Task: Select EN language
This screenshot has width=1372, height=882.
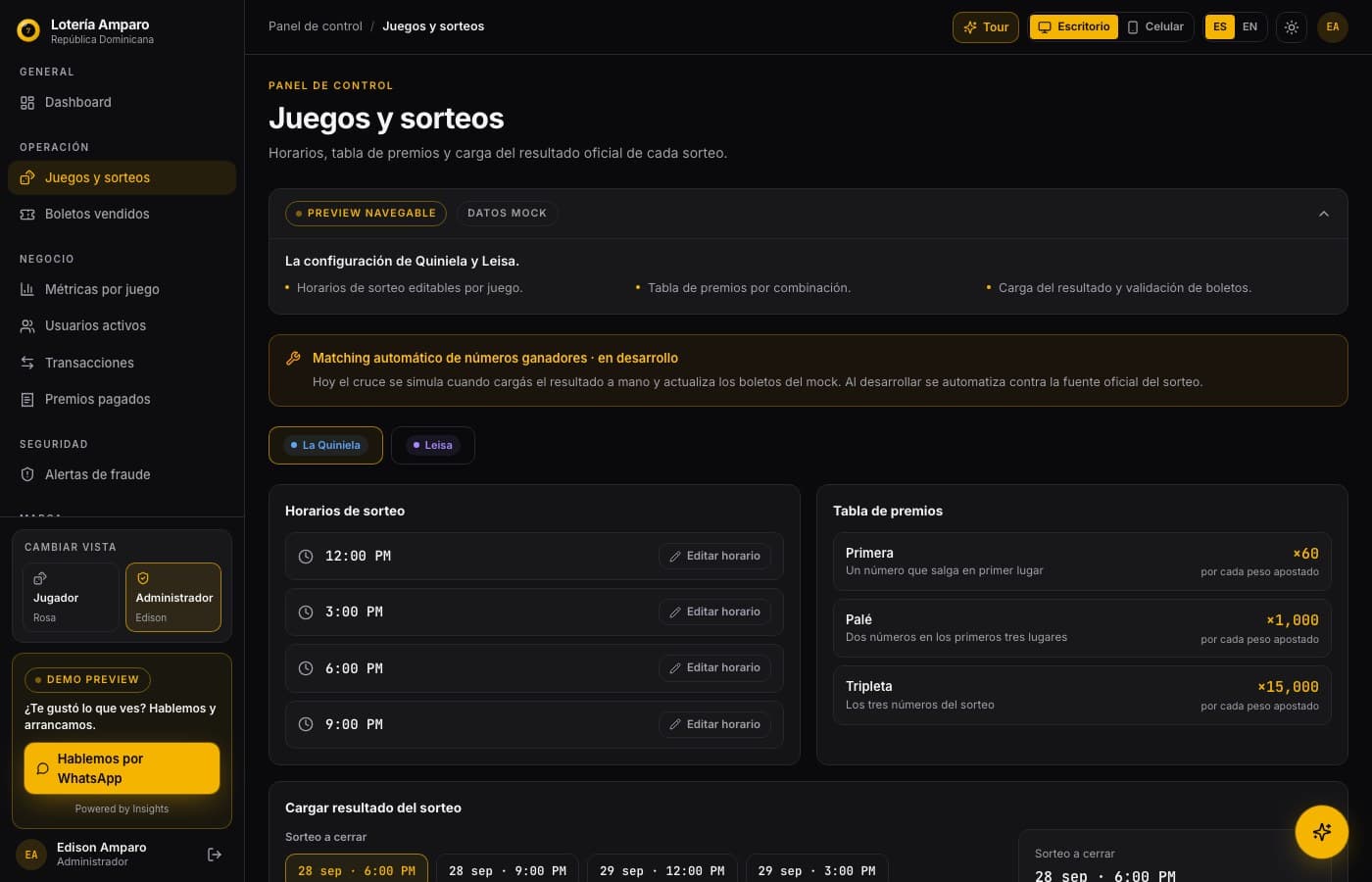Action: tap(1249, 27)
